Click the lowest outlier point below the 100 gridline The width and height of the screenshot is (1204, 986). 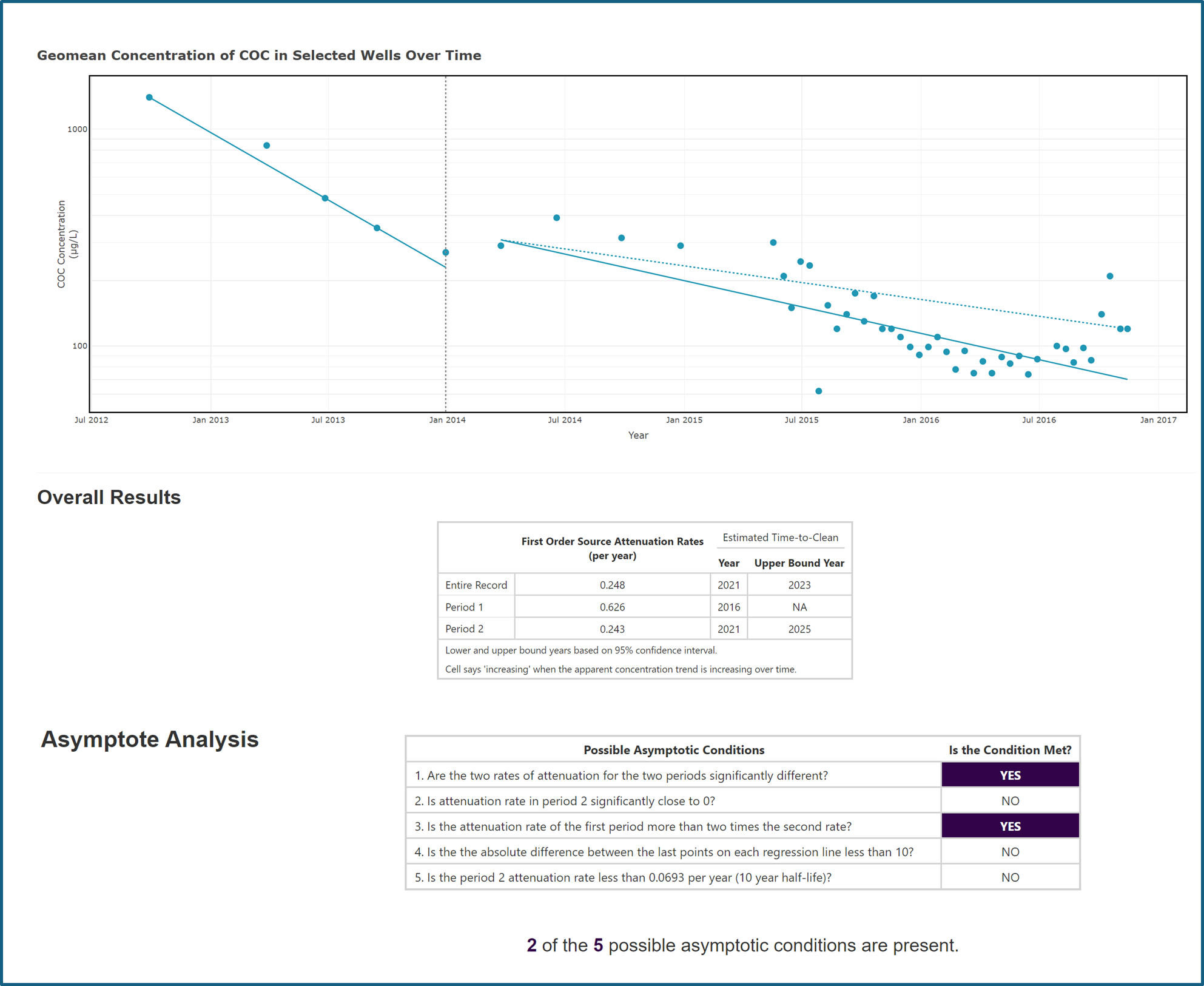coord(819,391)
